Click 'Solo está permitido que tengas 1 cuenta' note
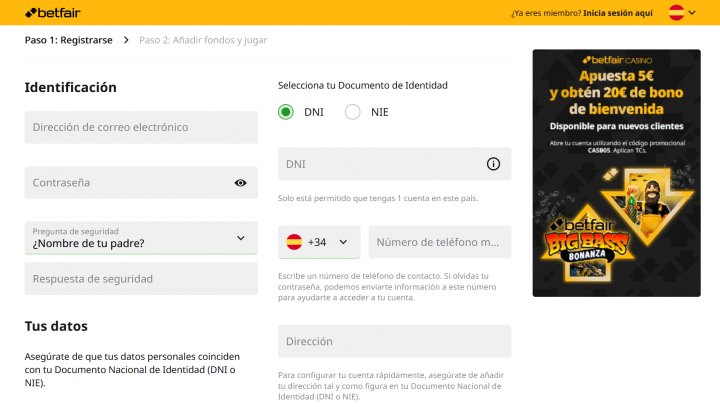The image size is (720, 407). tap(378, 198)
